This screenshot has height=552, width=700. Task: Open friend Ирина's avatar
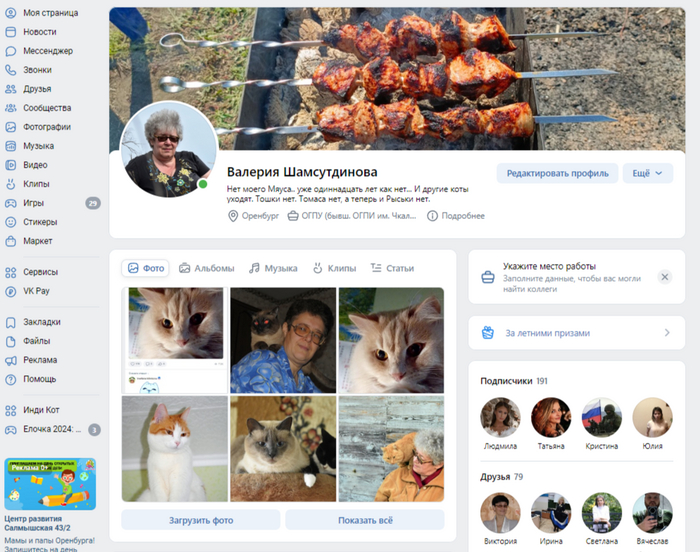(551, 513)
